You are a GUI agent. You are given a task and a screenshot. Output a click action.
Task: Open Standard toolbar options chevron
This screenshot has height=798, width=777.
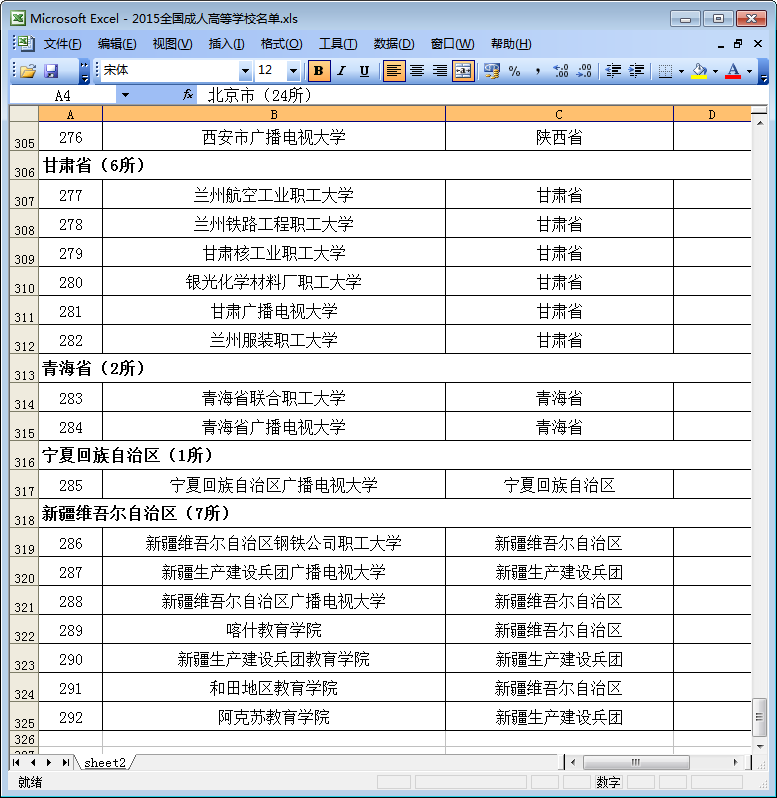(85, 71)
